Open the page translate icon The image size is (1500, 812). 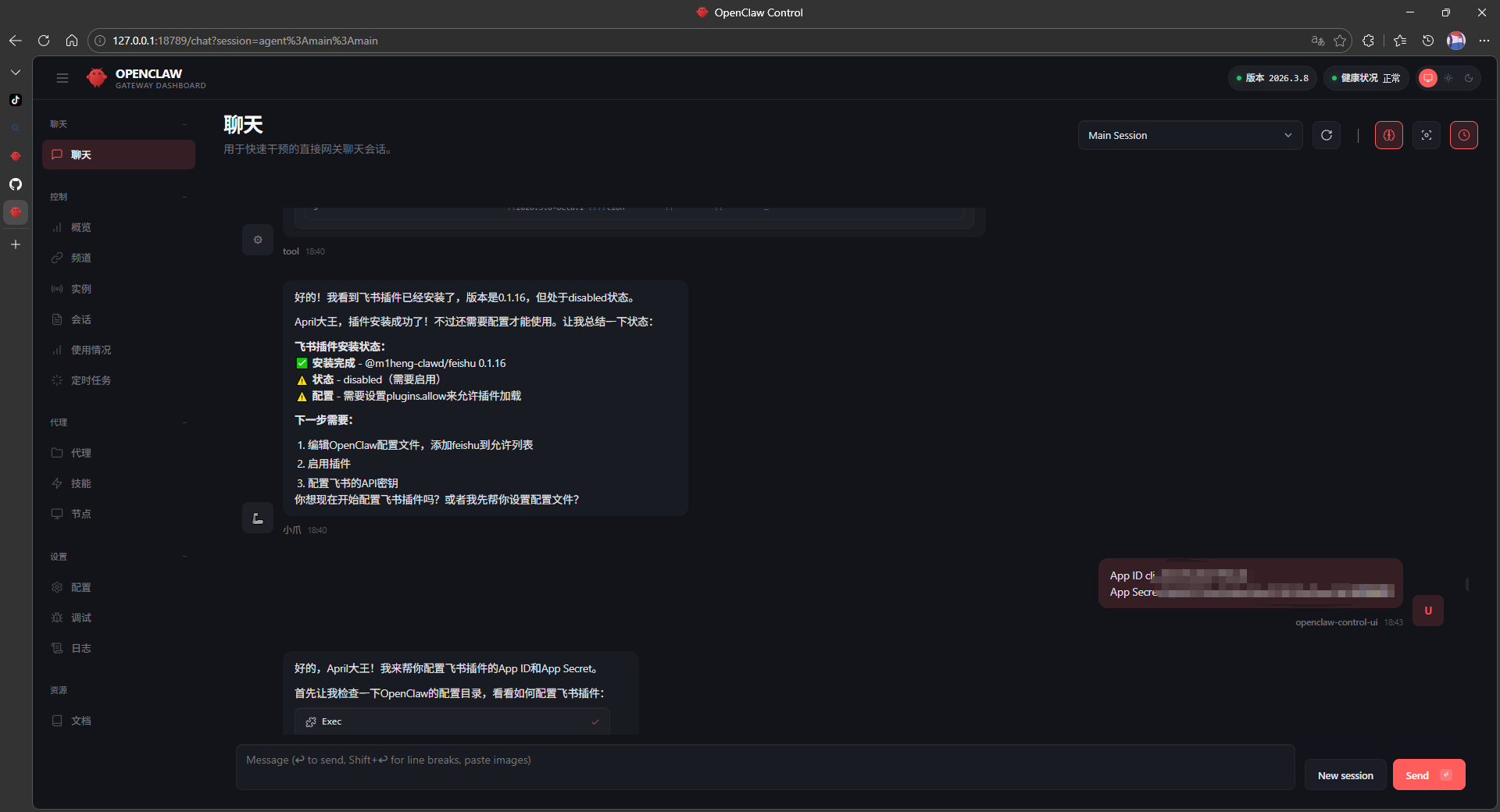coord(1318,41)
